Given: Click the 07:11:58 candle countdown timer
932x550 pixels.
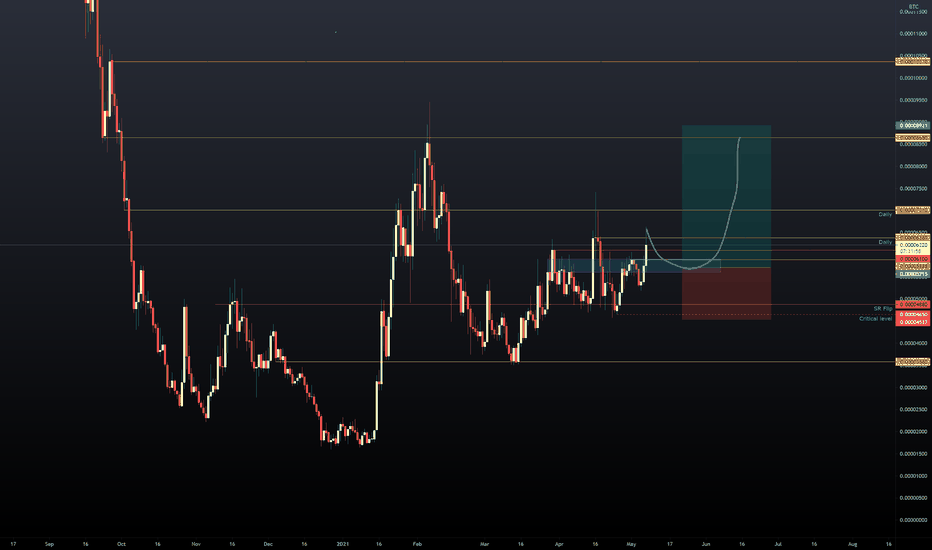Looking at the screenshot, I should [x=912, y=251].
